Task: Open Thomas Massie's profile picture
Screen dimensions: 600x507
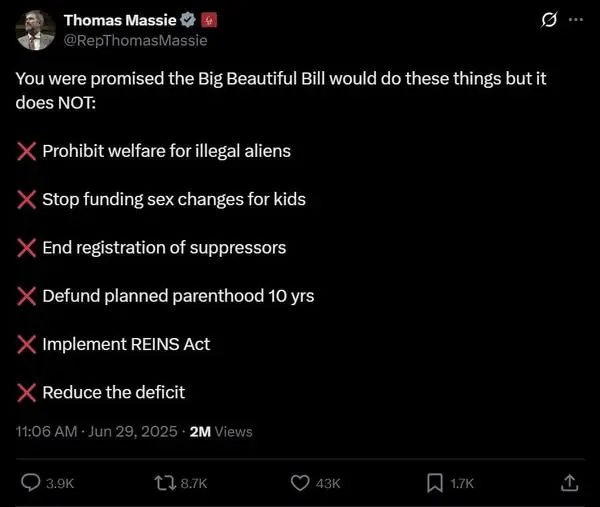Action: pyautogui.click(x=35, y=30)
